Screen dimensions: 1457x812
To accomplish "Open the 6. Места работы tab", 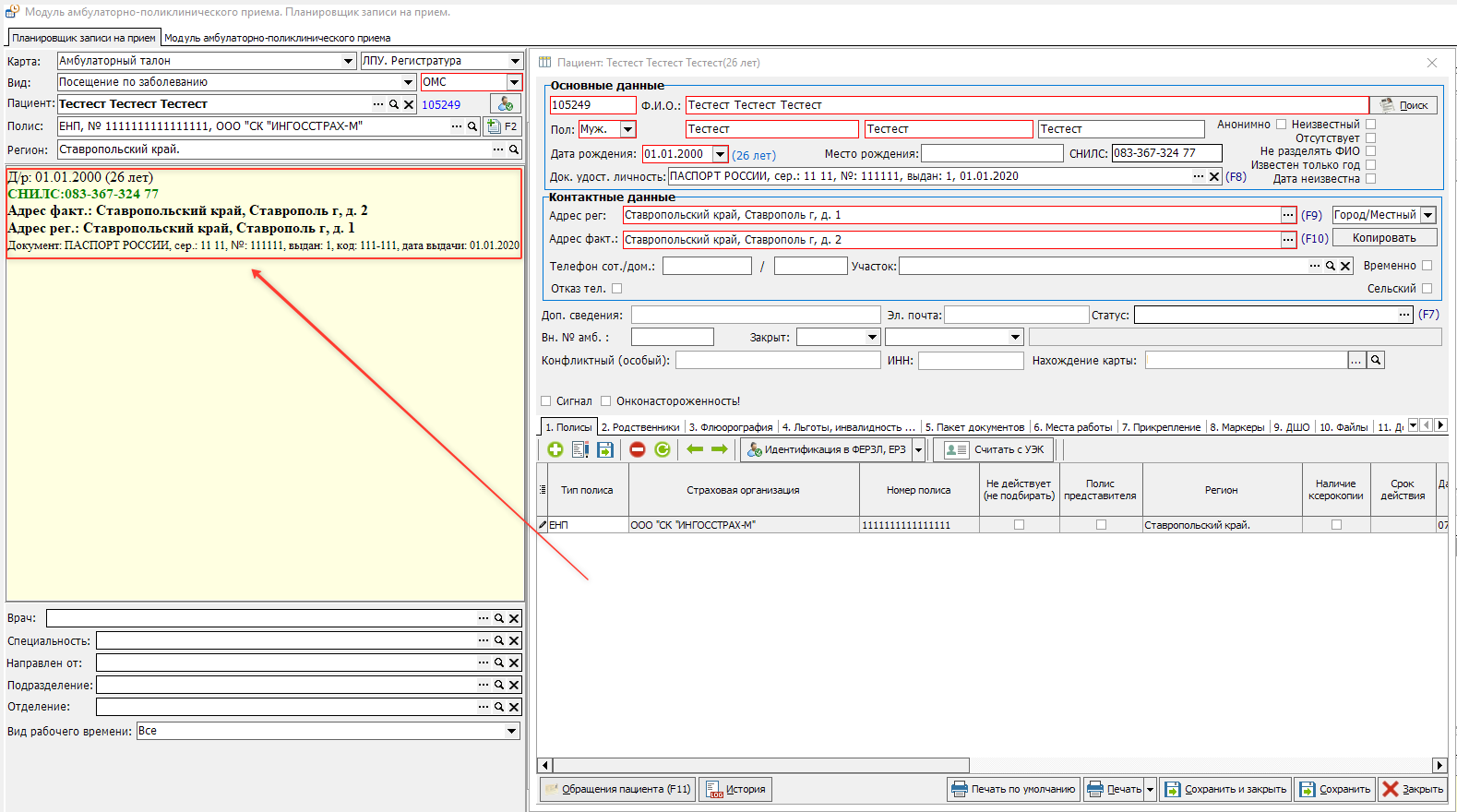I will coord(1073,427).
